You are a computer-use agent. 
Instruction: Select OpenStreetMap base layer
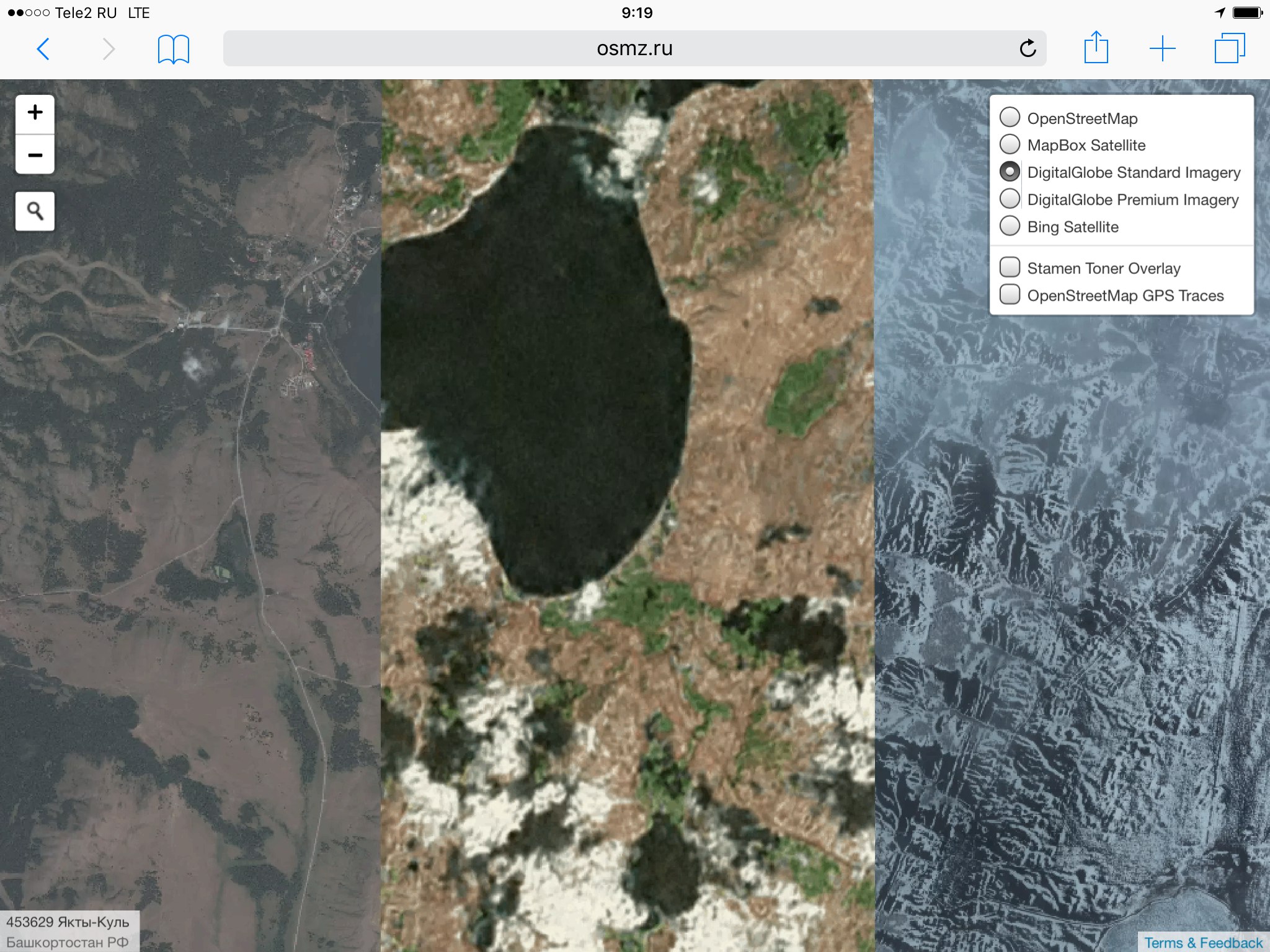[x=1010, y=117]
